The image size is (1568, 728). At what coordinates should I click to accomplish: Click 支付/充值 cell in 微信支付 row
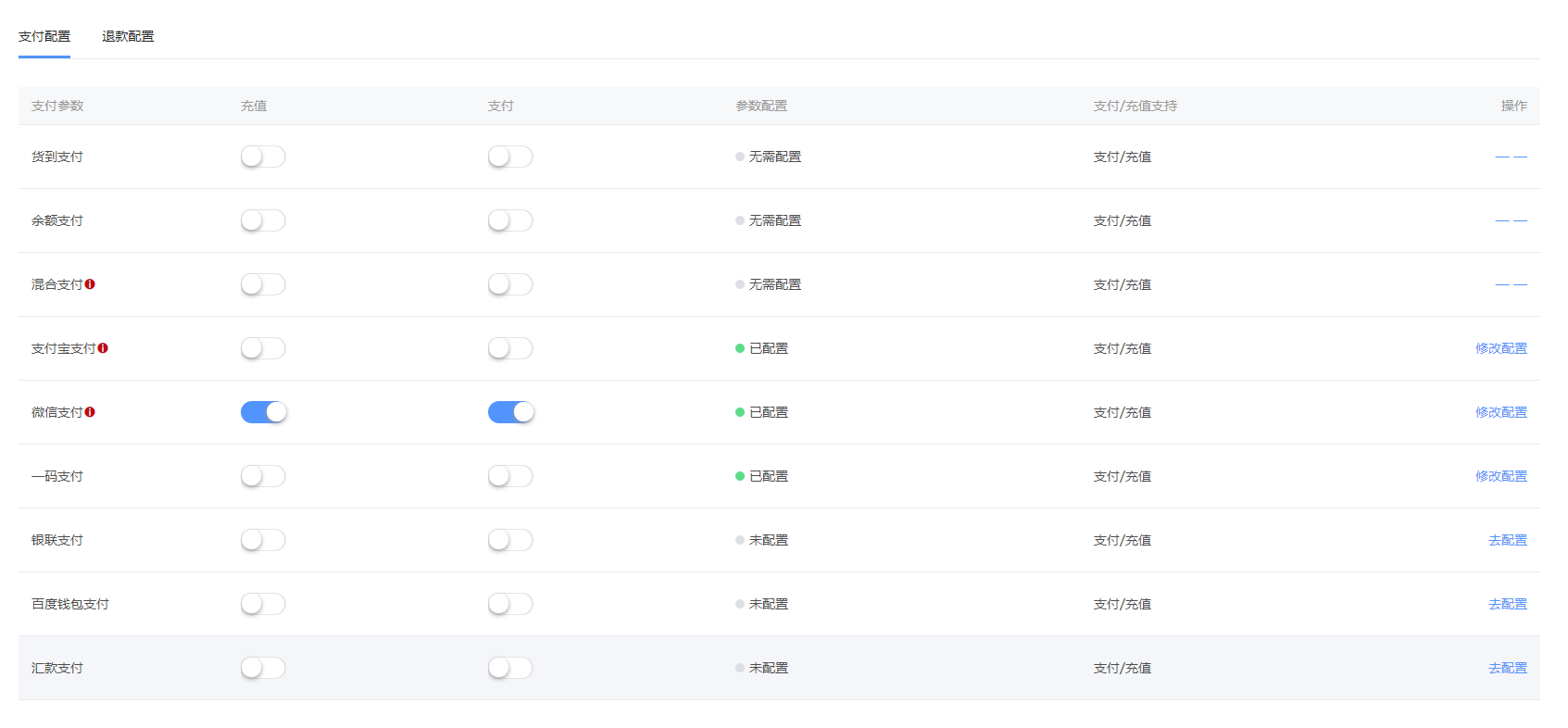point(1123,412)
